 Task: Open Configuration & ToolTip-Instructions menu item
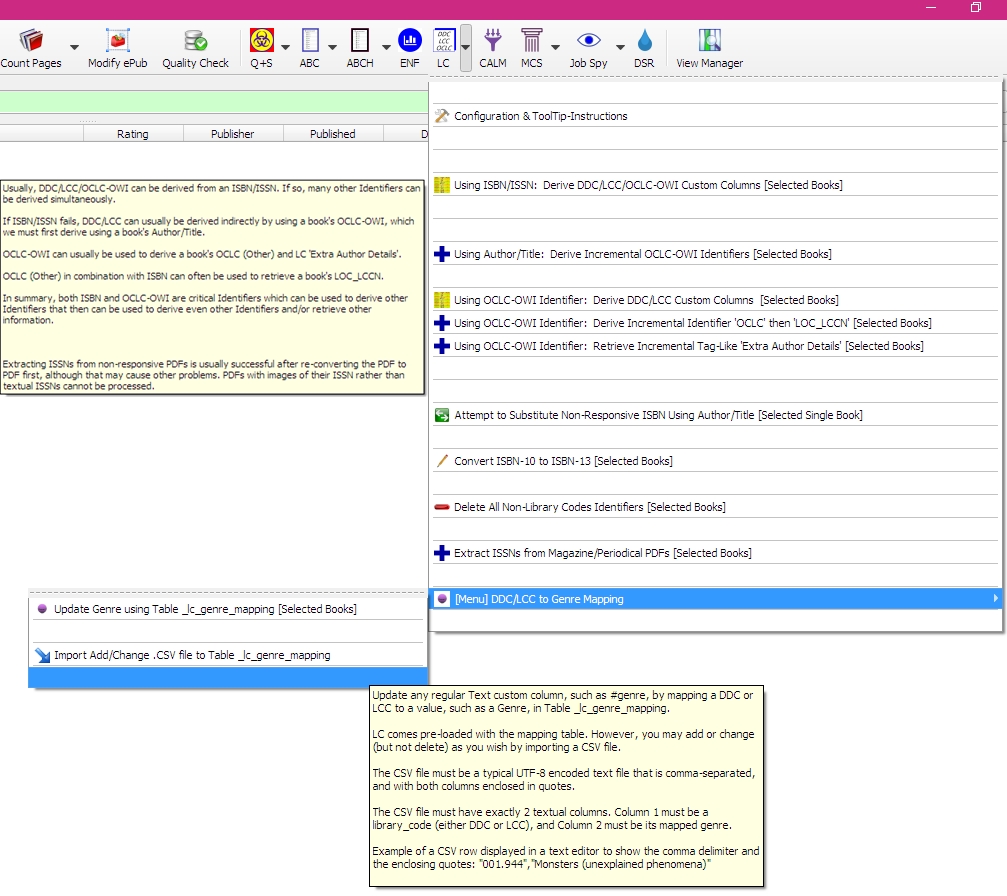(x=540, y=116)
